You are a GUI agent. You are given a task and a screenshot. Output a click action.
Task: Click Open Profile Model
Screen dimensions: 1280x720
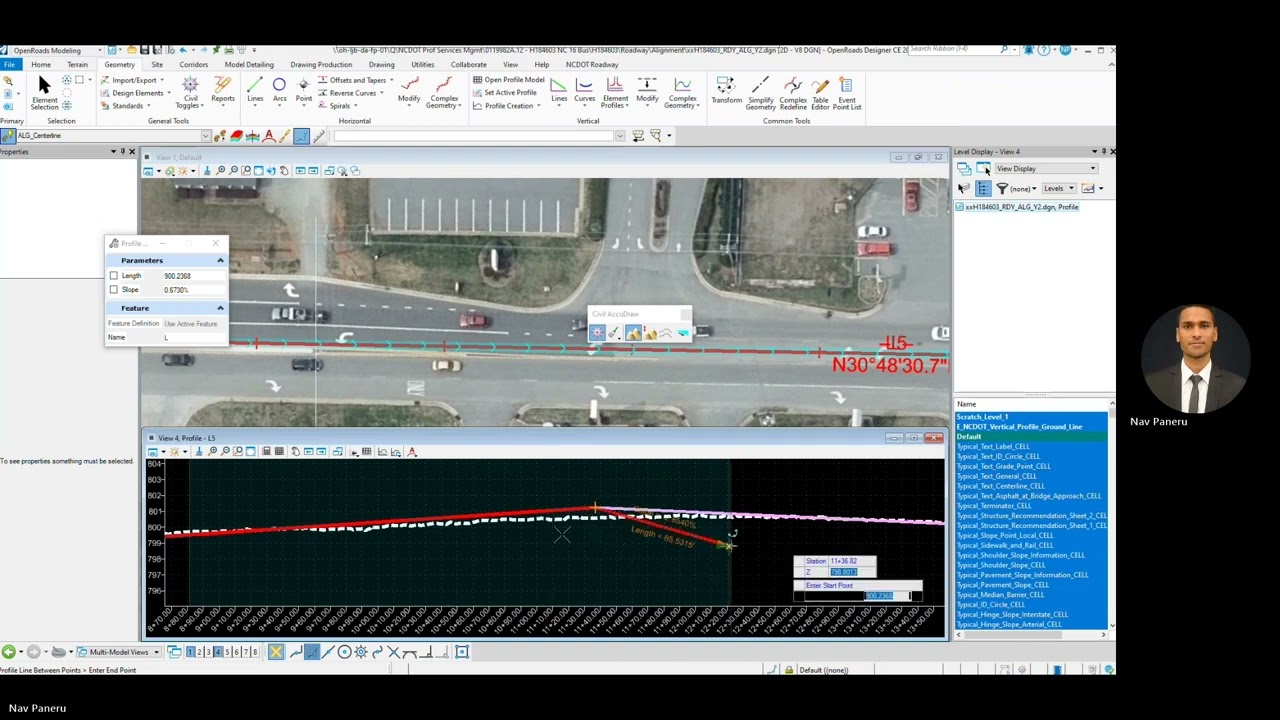point(509,80)
